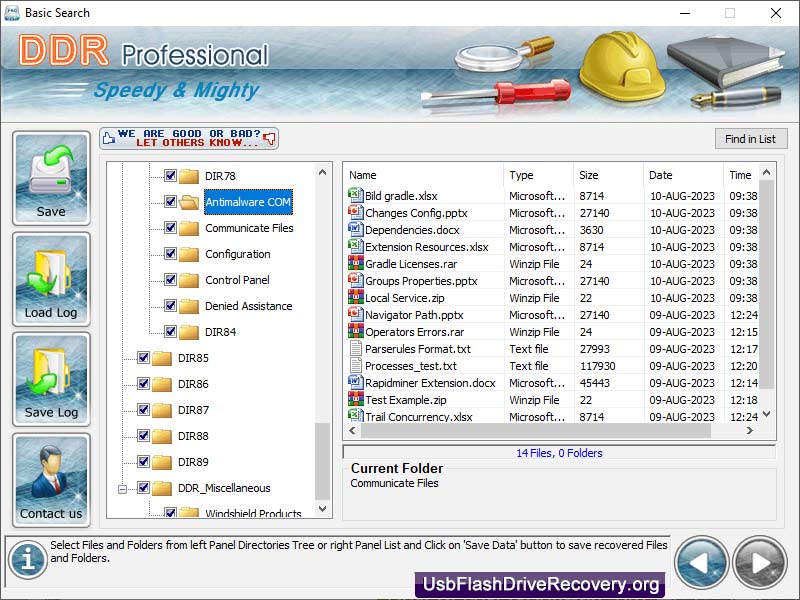Click the Word icon for Dependencies.docx
The width and height of the screenshot is (800, 600).
click(x=355, y=229)
